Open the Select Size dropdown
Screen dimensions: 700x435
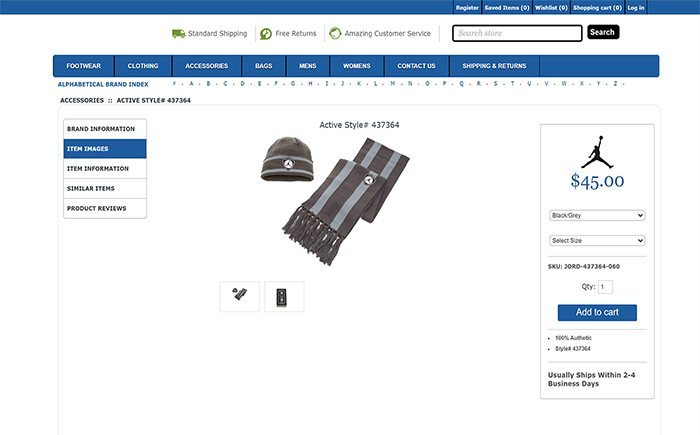coord(597,240)
